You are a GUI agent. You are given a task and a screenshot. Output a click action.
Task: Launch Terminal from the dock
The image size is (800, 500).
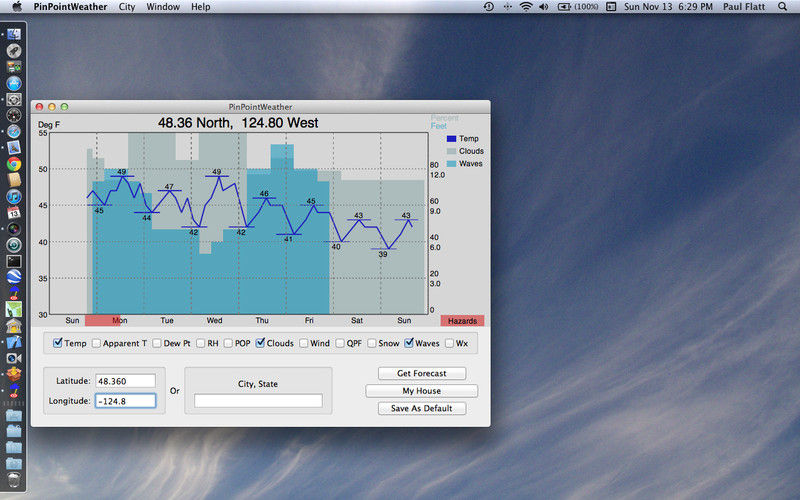(14, 261)
